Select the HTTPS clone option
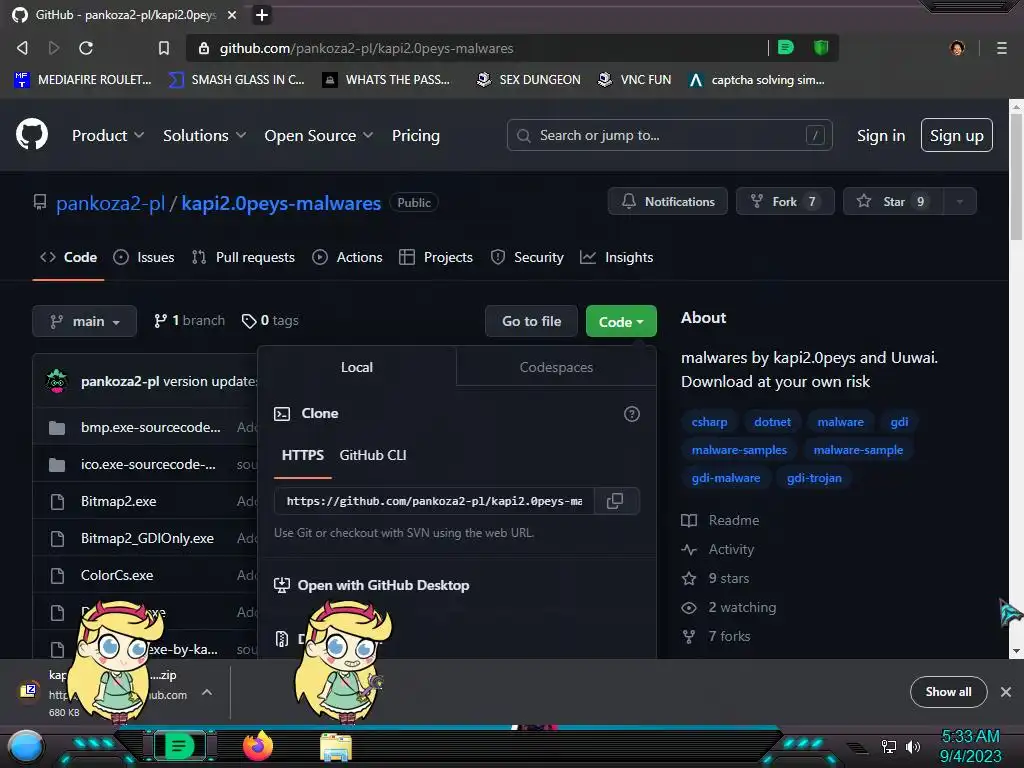Screen dimensions: 1024x768 click(x=302, y=455)
